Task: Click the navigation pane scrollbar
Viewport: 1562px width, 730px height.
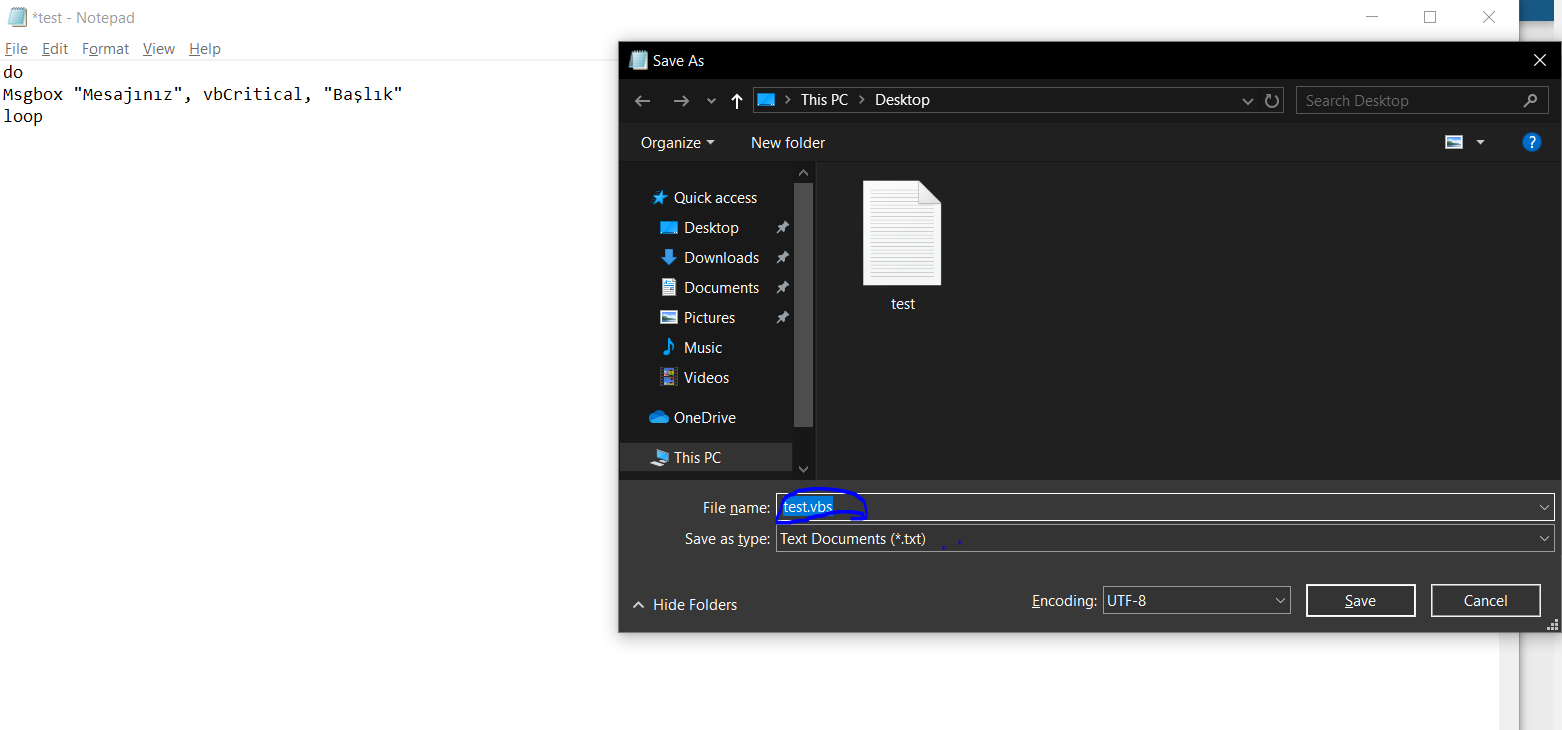Action: [x=803, y=305]
